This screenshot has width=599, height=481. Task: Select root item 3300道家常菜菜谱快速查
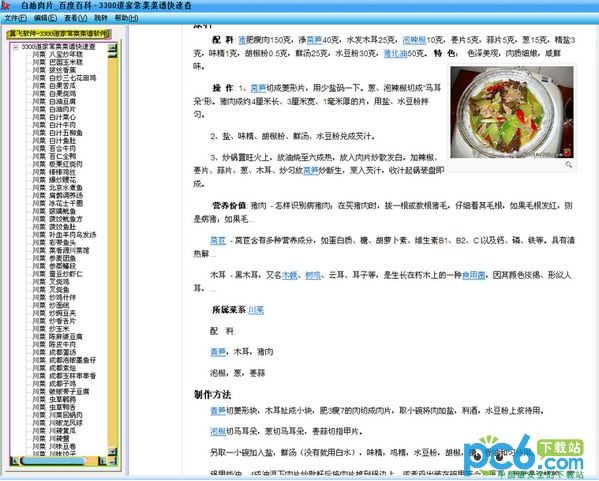point(58,47)
